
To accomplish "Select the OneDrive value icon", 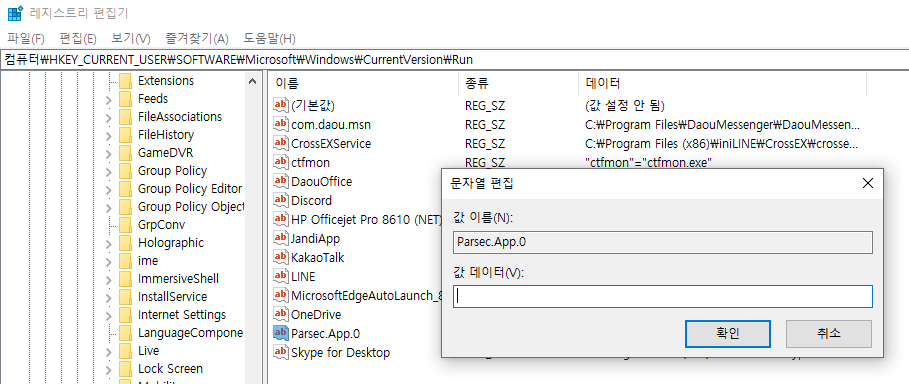I will click(281, 314).
